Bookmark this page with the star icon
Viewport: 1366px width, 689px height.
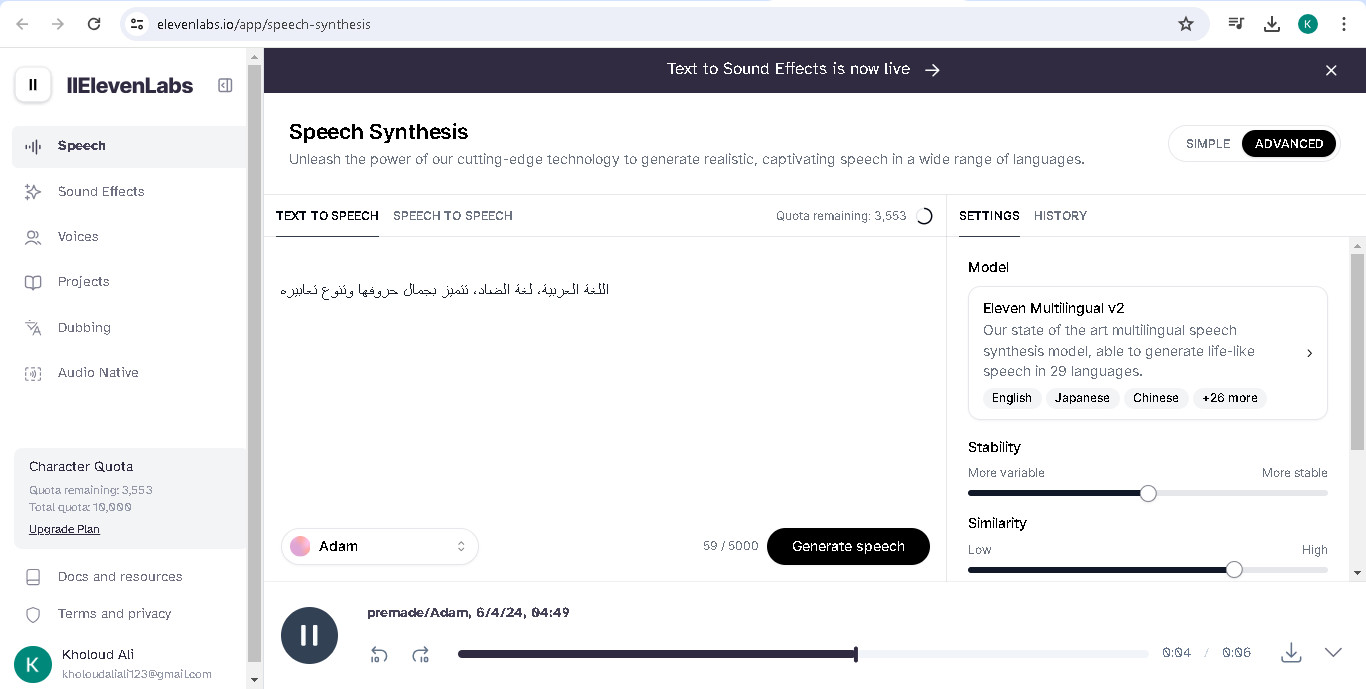point(1186,24)
